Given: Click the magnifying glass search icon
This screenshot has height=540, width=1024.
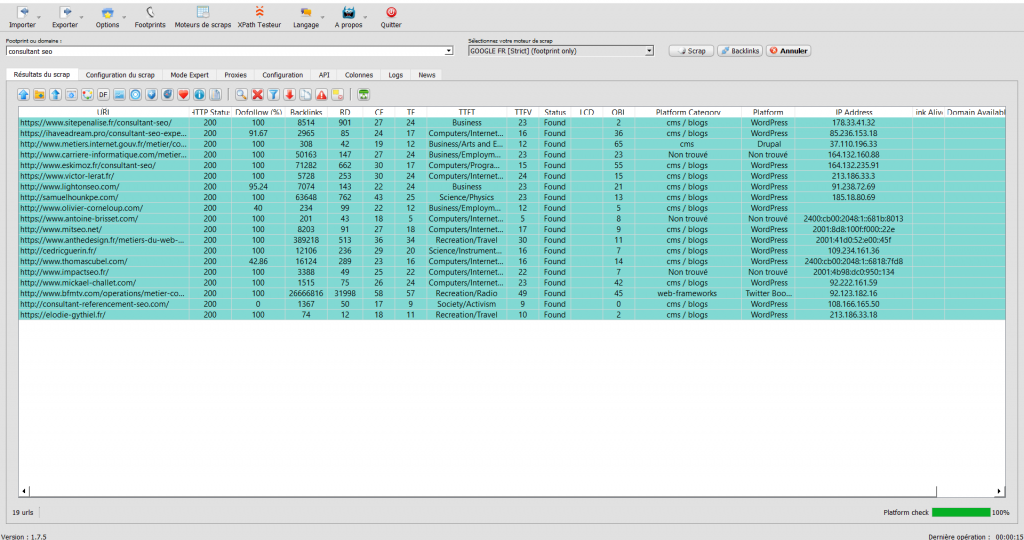Looking at the screenshot, I should [x=241, y=95].
